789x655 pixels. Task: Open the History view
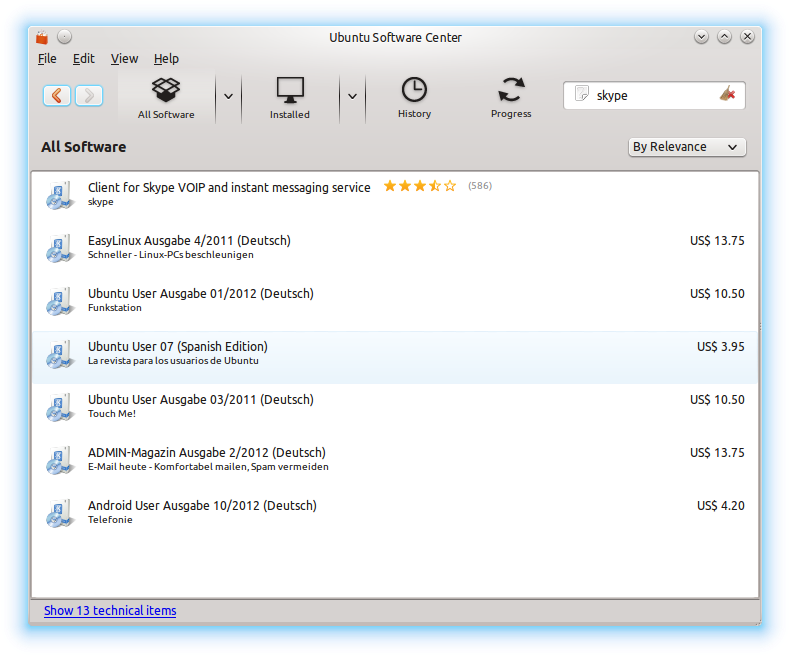click(414, 97)
